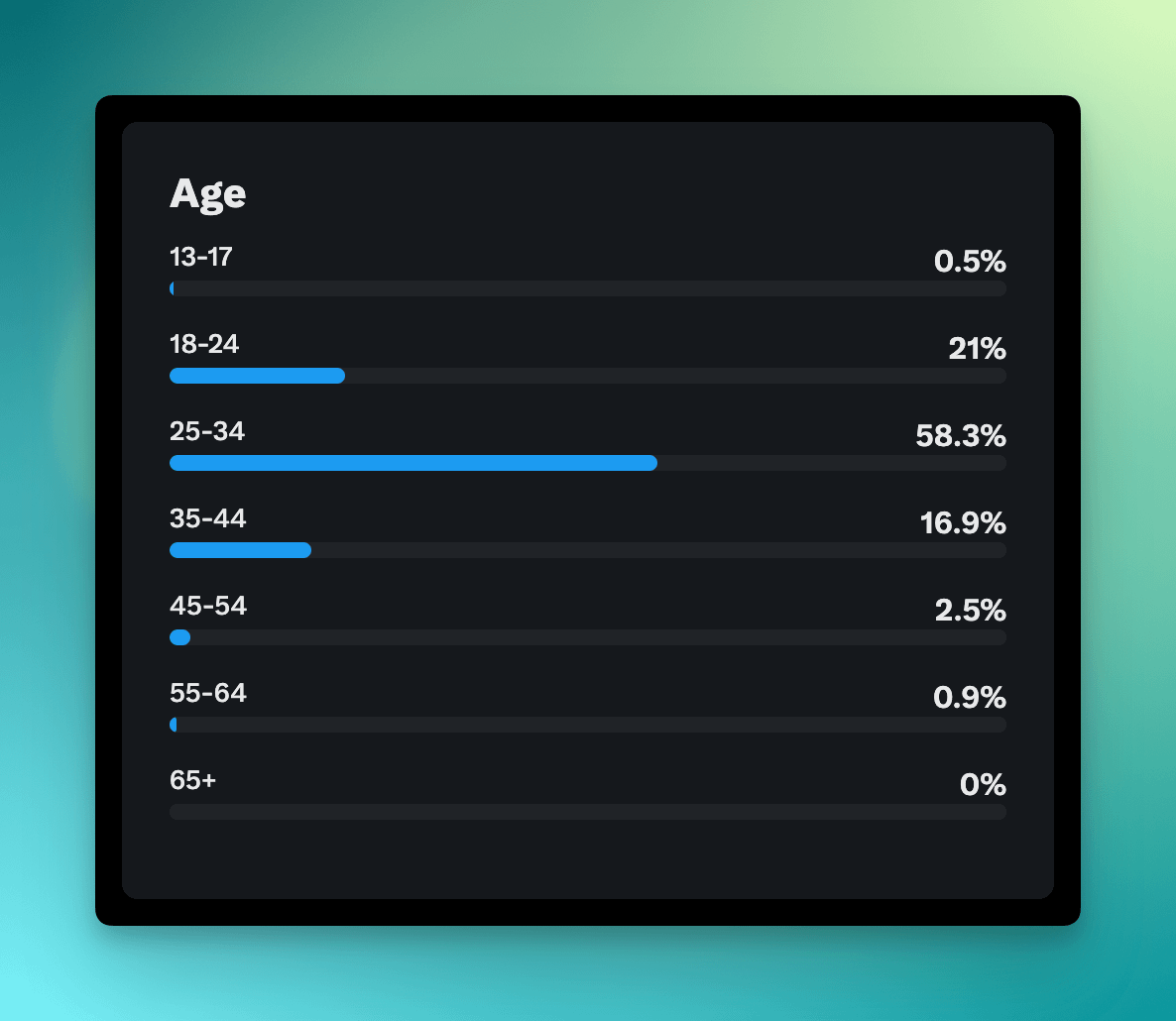
Task: Select the 65+ age label
Action: coord(192,779)
